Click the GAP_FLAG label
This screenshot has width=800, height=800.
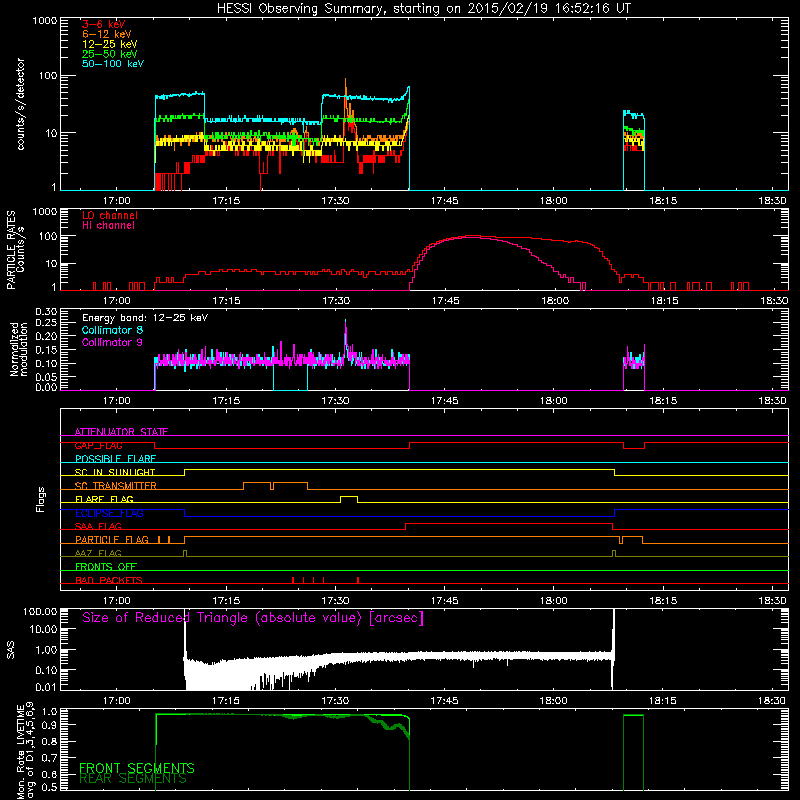click(x=98, y=445)
